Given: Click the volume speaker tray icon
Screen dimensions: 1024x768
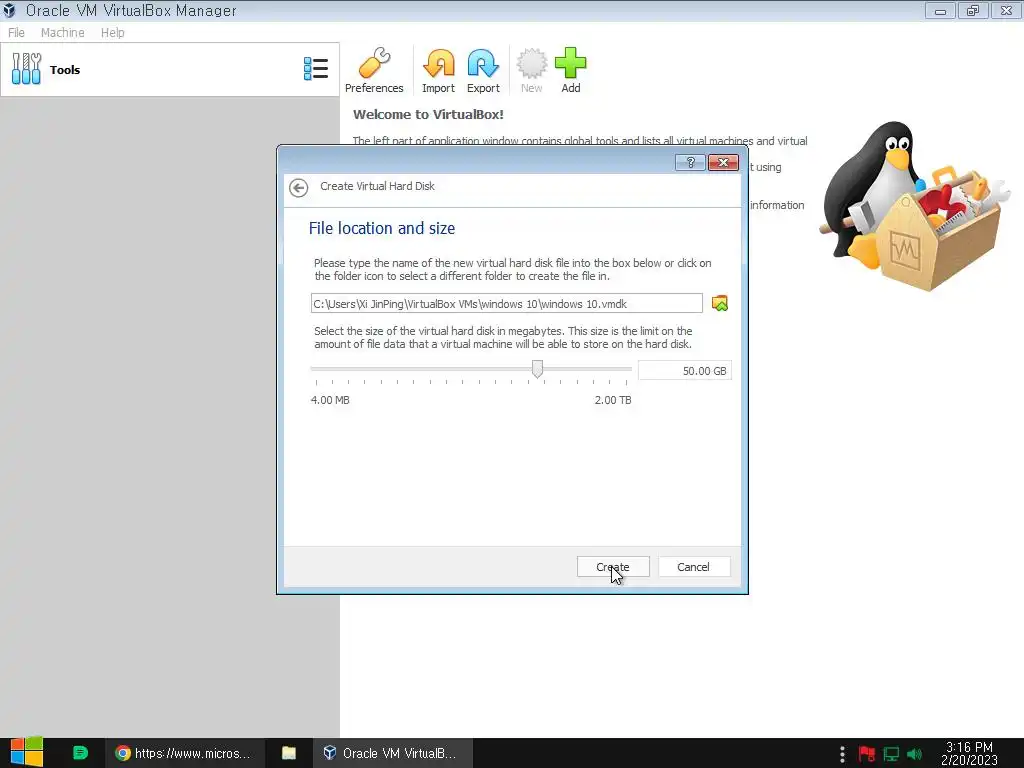Looking at the screenshot, I should [915, 754].
